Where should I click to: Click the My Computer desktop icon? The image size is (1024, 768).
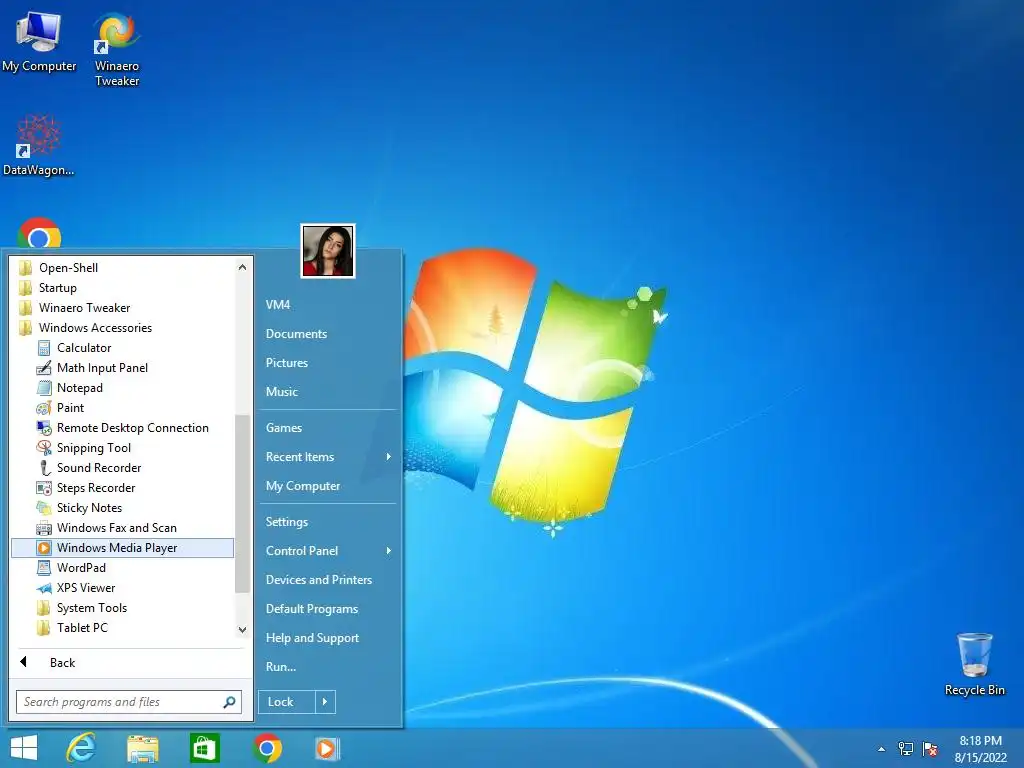coord(39,42)
